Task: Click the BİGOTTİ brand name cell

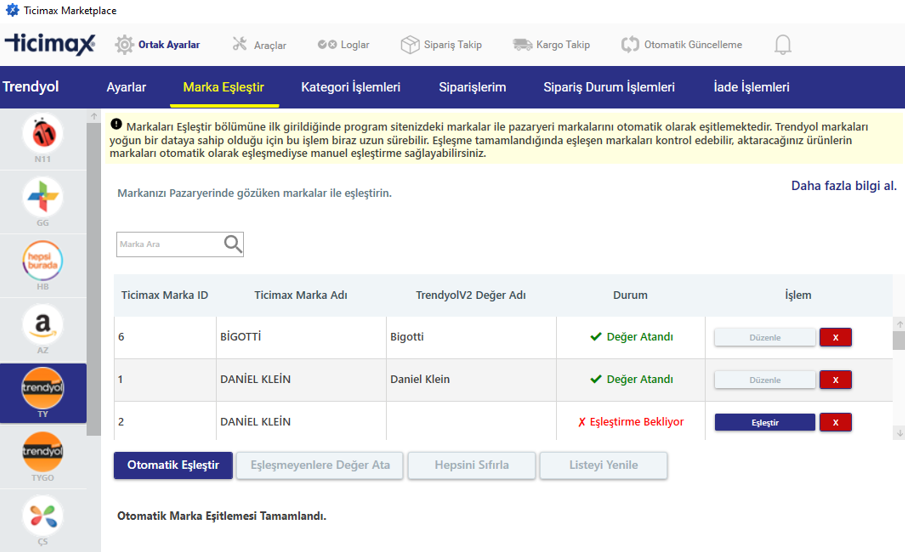Action: click(x=301, y=337)
